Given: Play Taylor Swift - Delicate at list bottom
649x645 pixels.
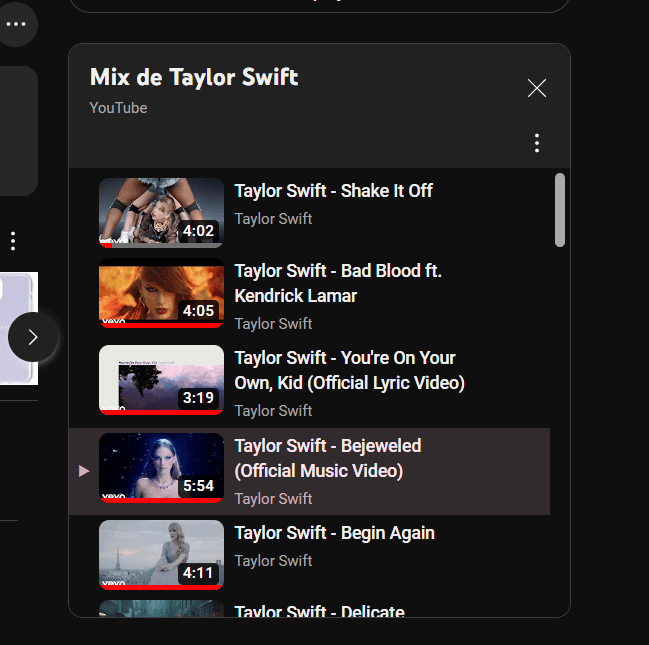Looking at the screenshot, I should pos(320,611).
